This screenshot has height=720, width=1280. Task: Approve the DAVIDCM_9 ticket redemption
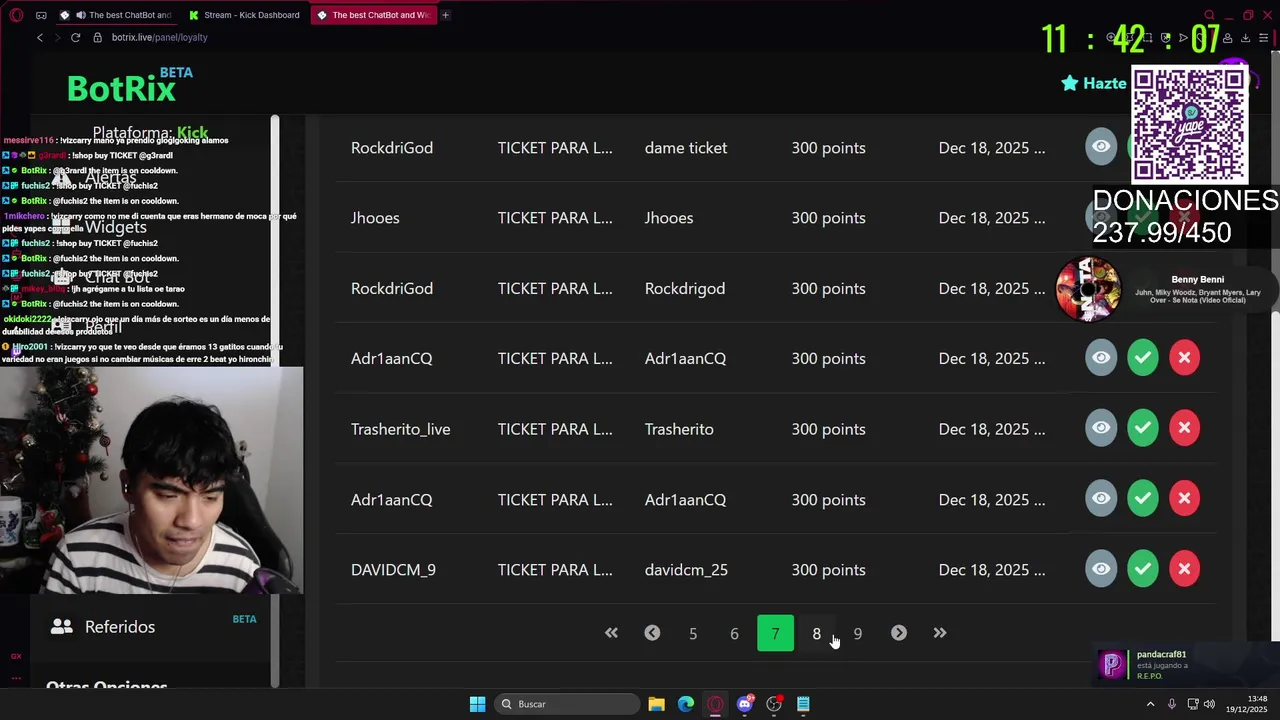[1143, 569]
